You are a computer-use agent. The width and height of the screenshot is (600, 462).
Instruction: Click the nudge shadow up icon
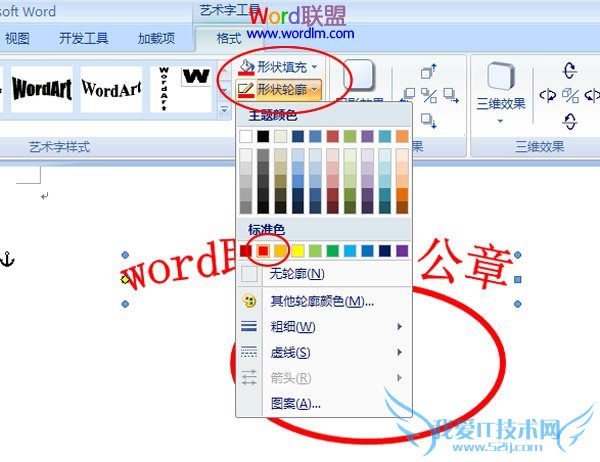(429, 70)
